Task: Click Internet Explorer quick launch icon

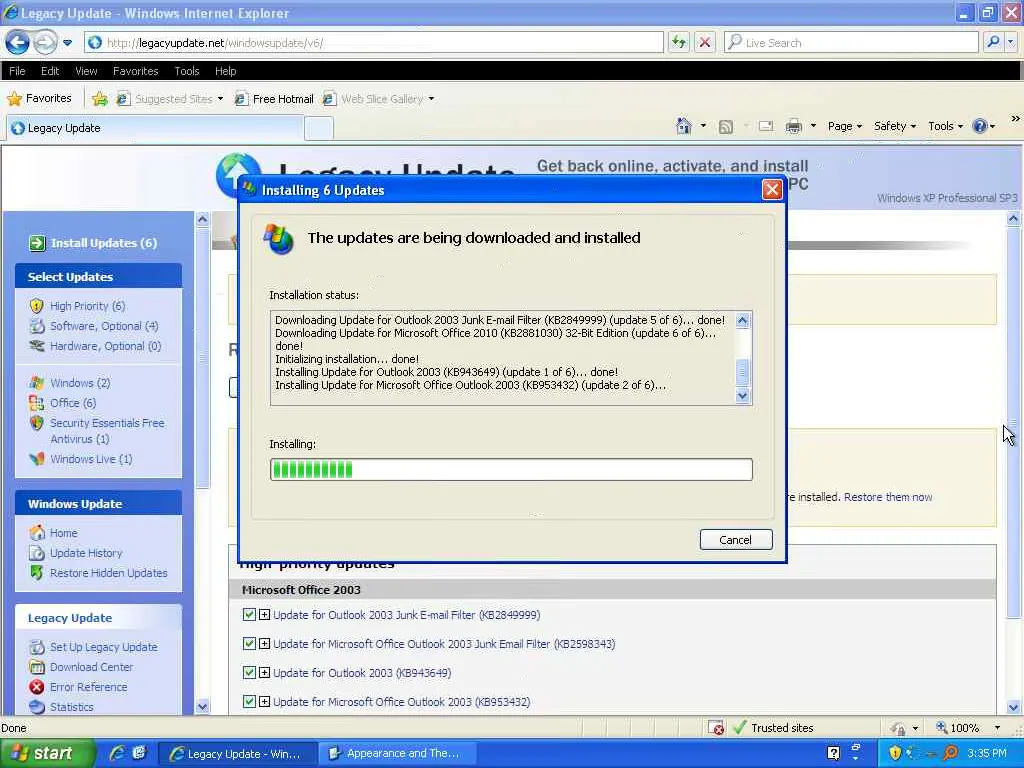Action: coord(118,754)
